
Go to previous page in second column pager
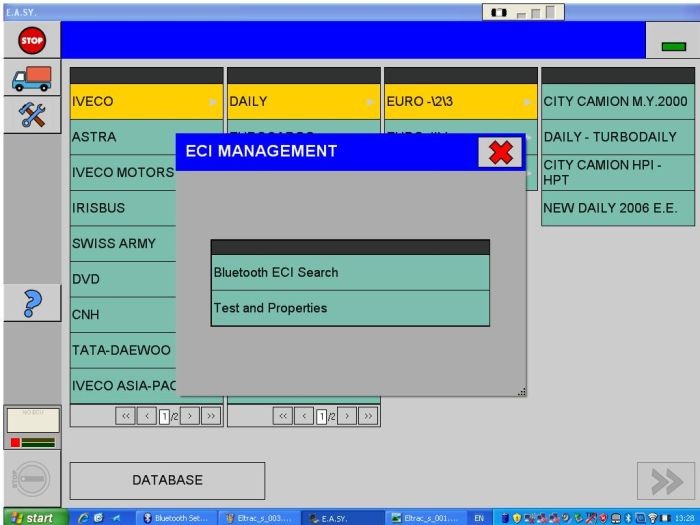pos(304,416)
